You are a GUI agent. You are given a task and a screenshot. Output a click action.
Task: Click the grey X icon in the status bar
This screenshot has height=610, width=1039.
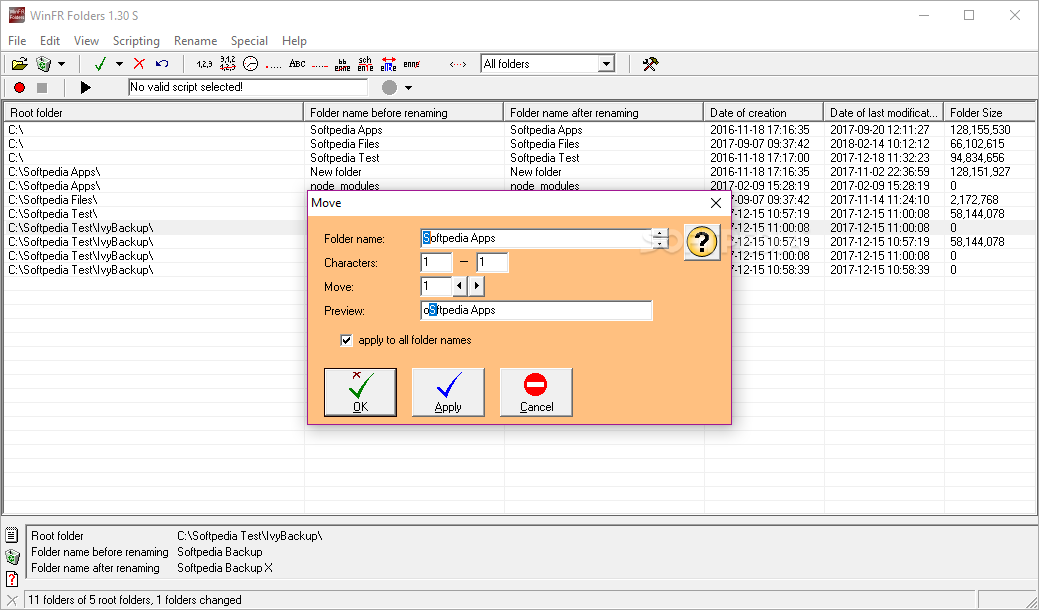click(12, 601)
